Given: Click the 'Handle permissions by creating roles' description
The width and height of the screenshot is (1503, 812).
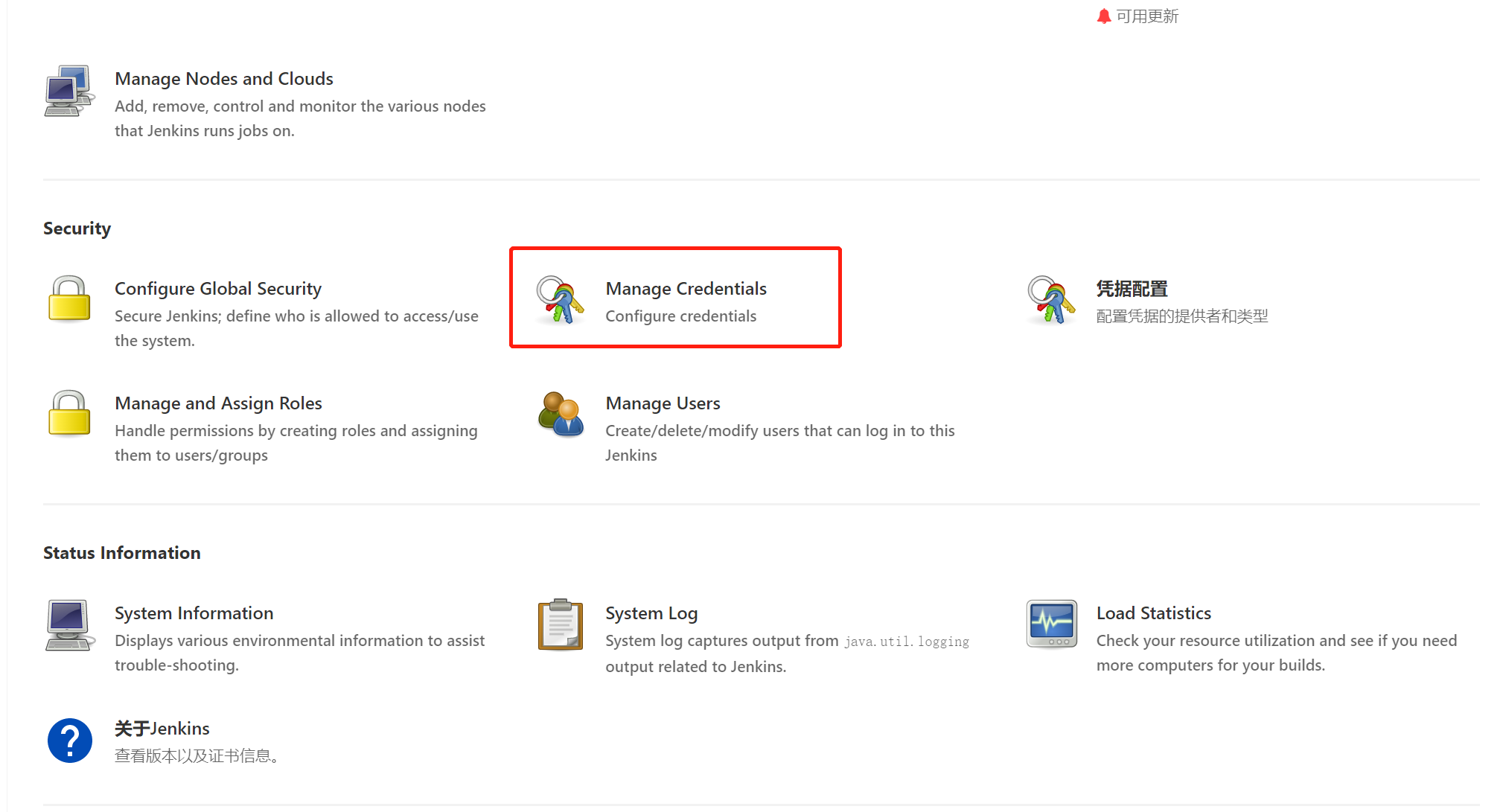Looking at the screenshot, I should 296,443.
